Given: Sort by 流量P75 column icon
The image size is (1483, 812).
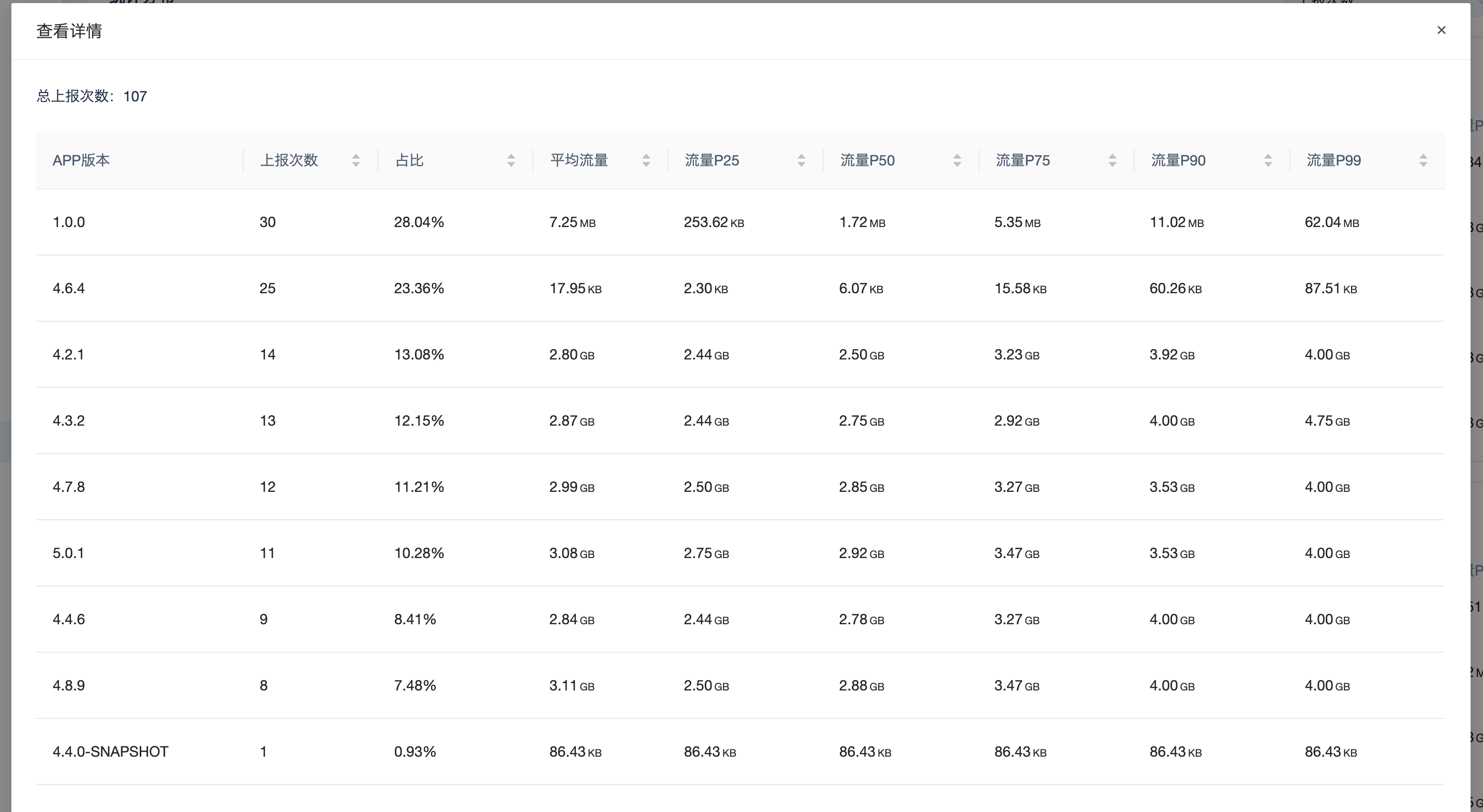Looking at the screenshot, I should tap(1113, 160).
